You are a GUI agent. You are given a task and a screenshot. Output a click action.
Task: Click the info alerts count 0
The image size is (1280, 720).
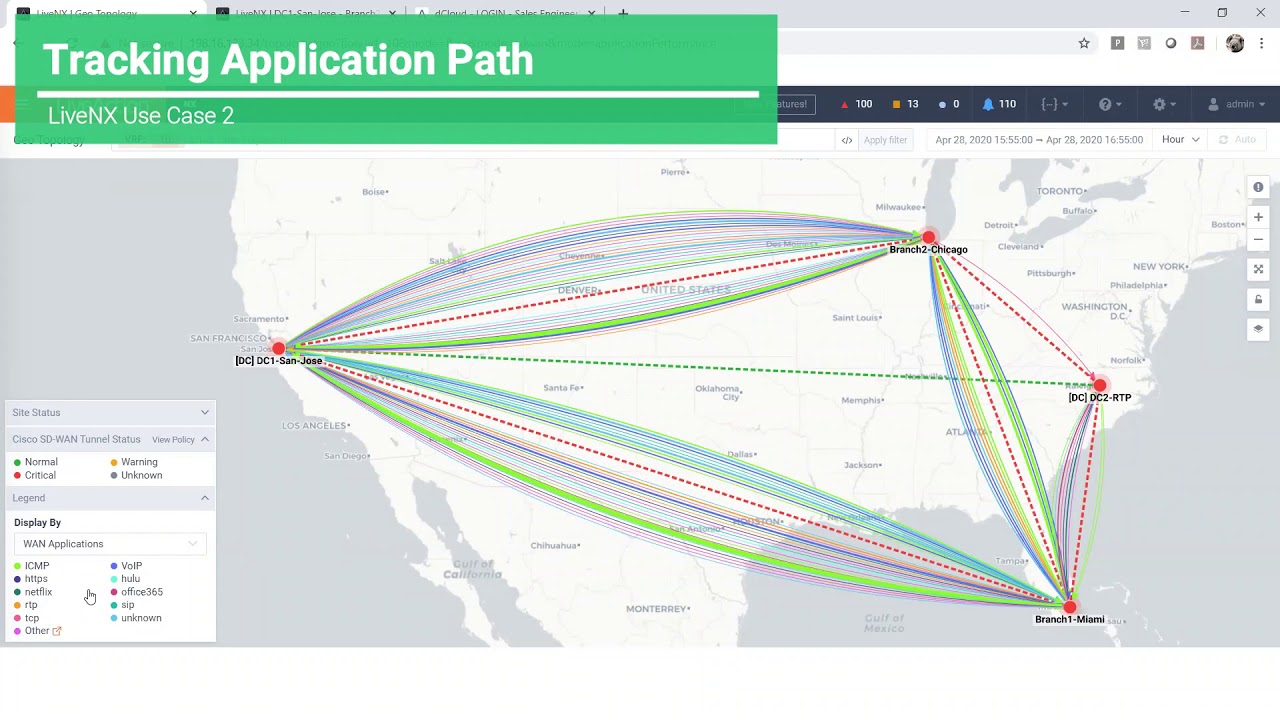point(949,104)
